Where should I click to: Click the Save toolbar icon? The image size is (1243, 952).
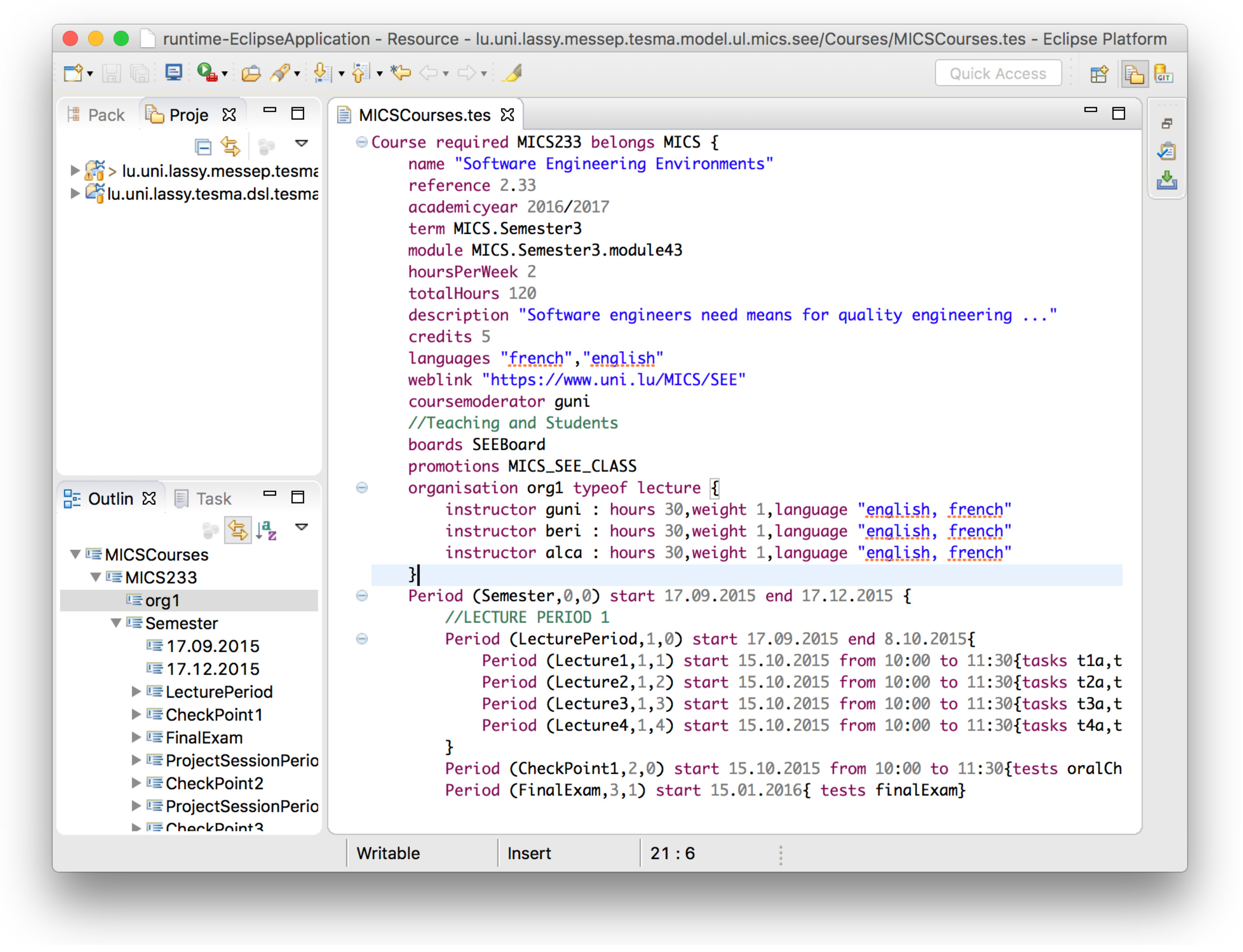111,73
